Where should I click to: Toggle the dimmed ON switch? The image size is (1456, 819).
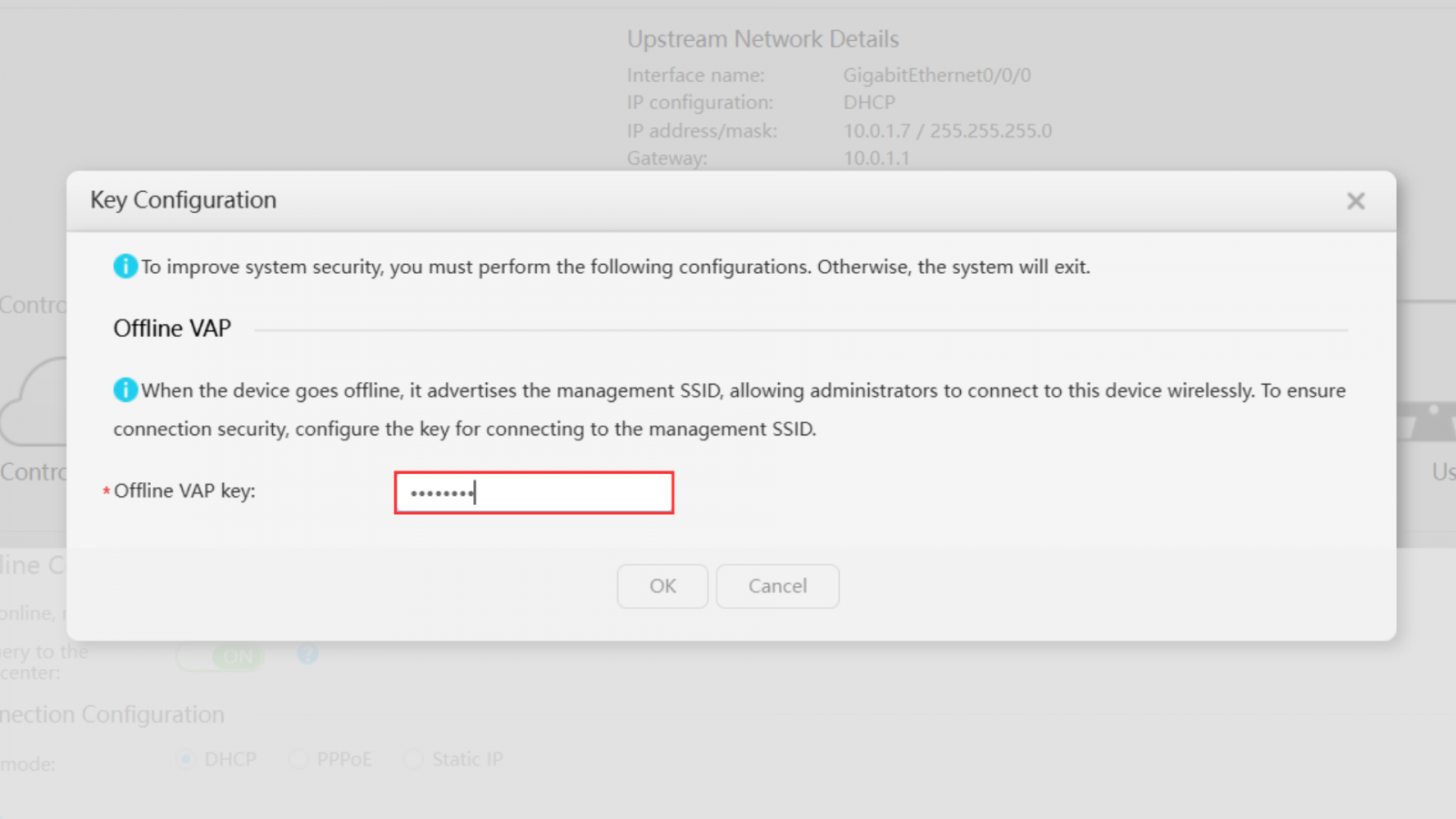point(221,656)
